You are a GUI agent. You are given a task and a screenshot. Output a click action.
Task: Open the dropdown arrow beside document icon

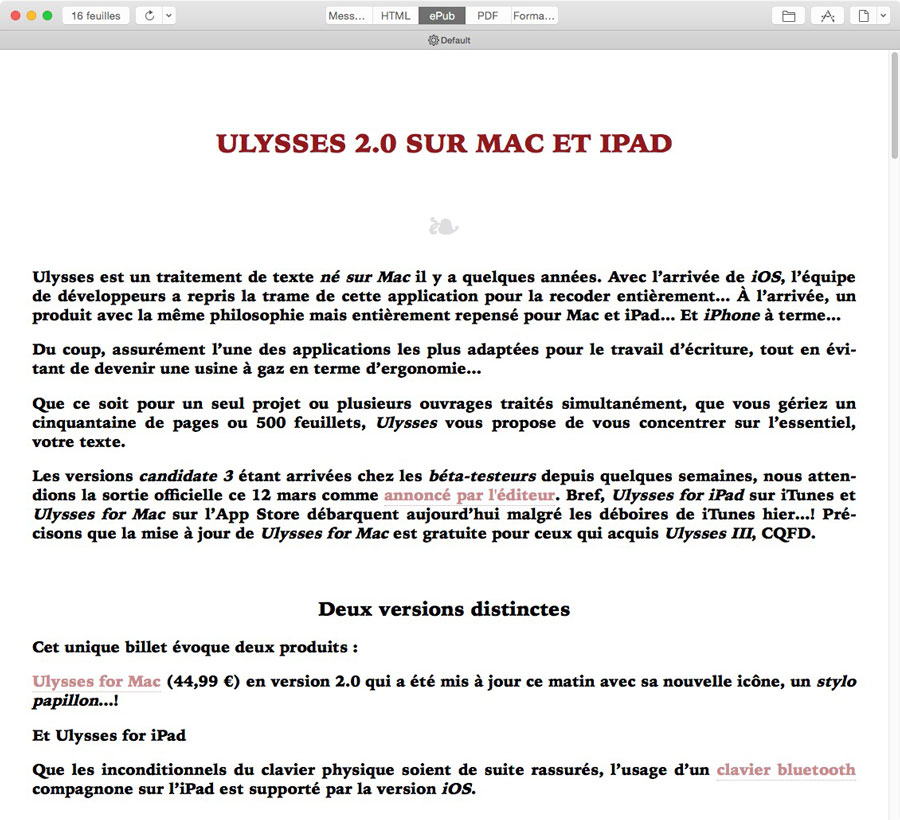(x=883, y=15)
